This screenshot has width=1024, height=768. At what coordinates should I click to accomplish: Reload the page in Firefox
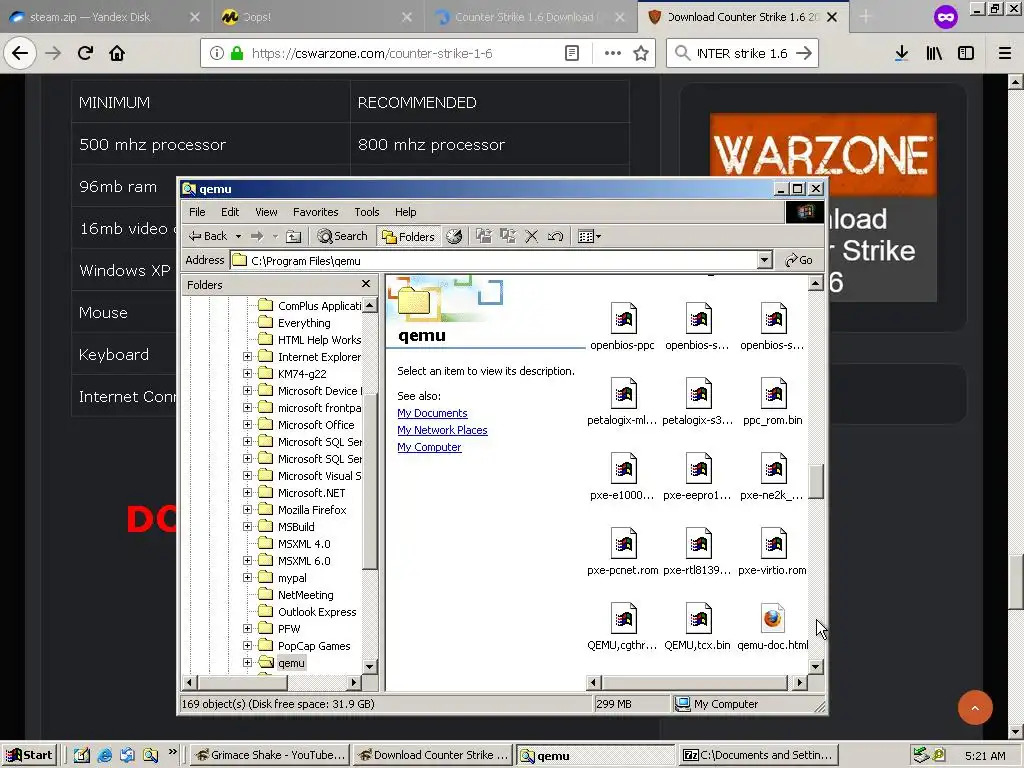point(86,53)
